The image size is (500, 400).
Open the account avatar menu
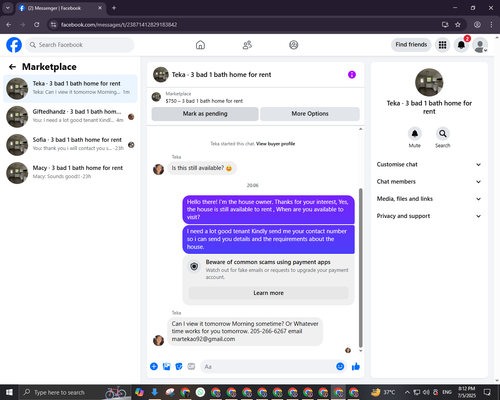[480, 45]
